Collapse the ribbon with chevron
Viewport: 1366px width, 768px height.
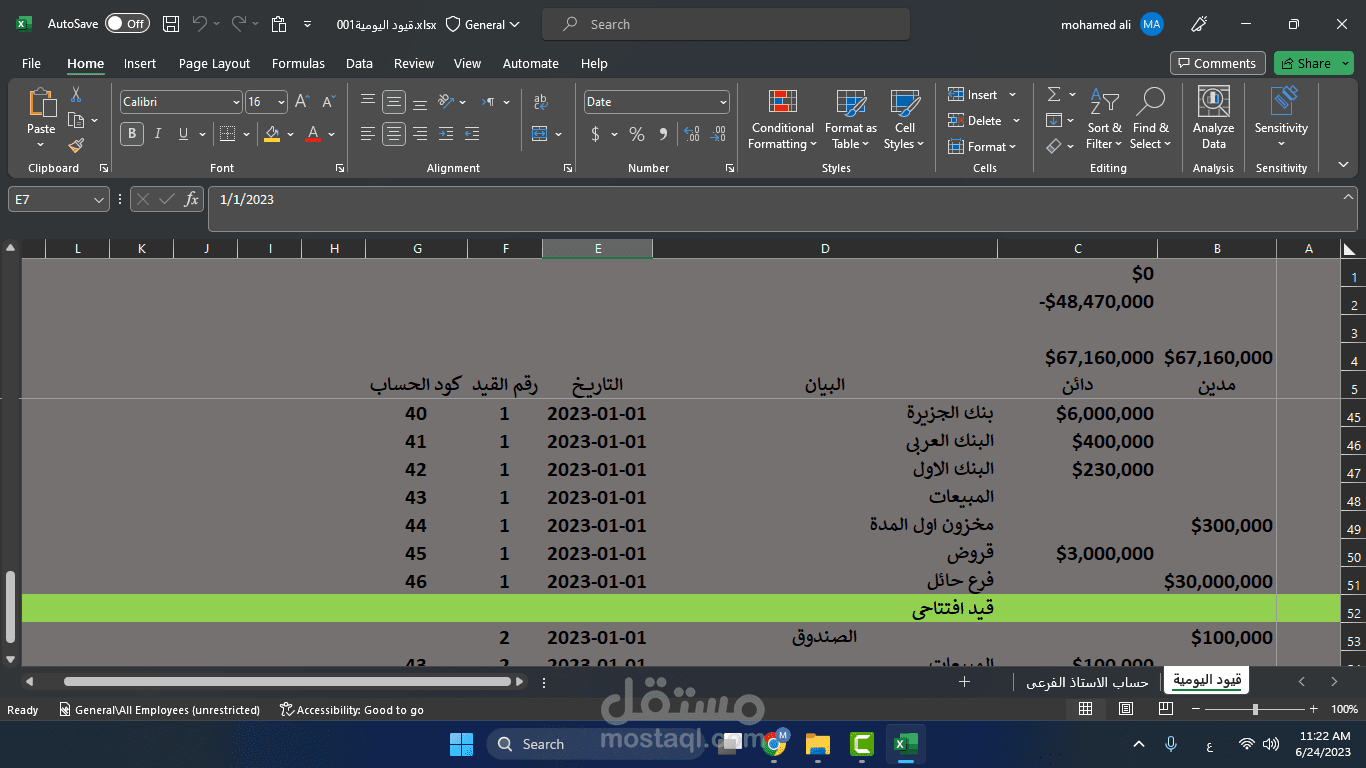(x=1343, y=164)
